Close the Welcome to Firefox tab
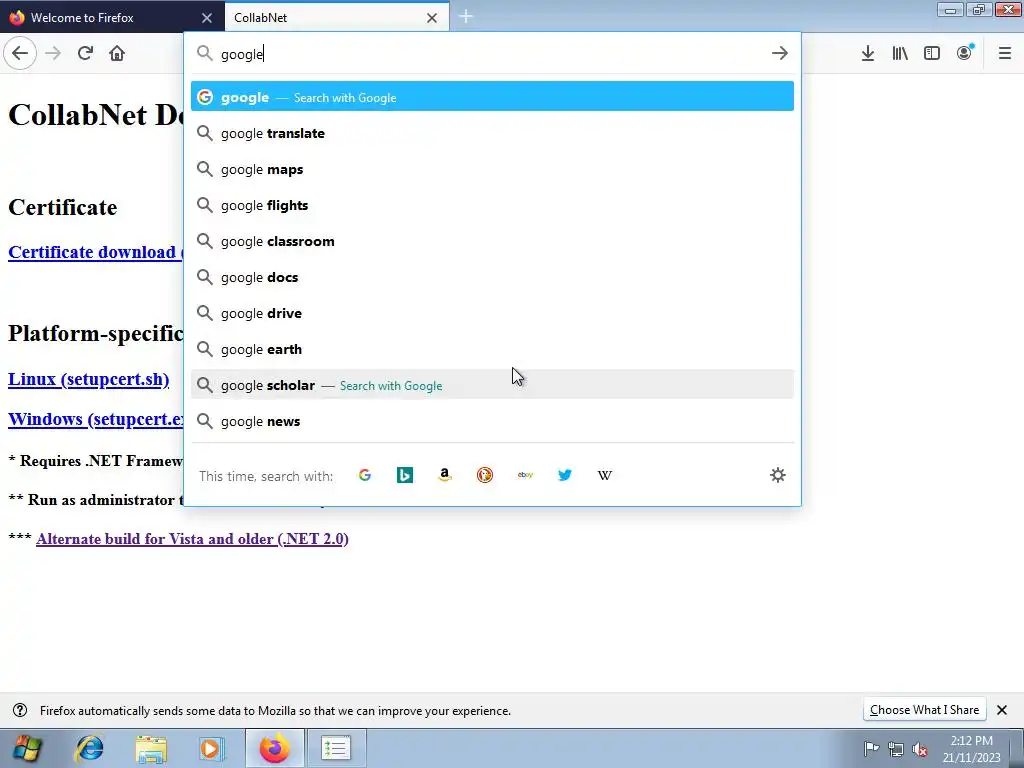 click(x=207, y=18)
